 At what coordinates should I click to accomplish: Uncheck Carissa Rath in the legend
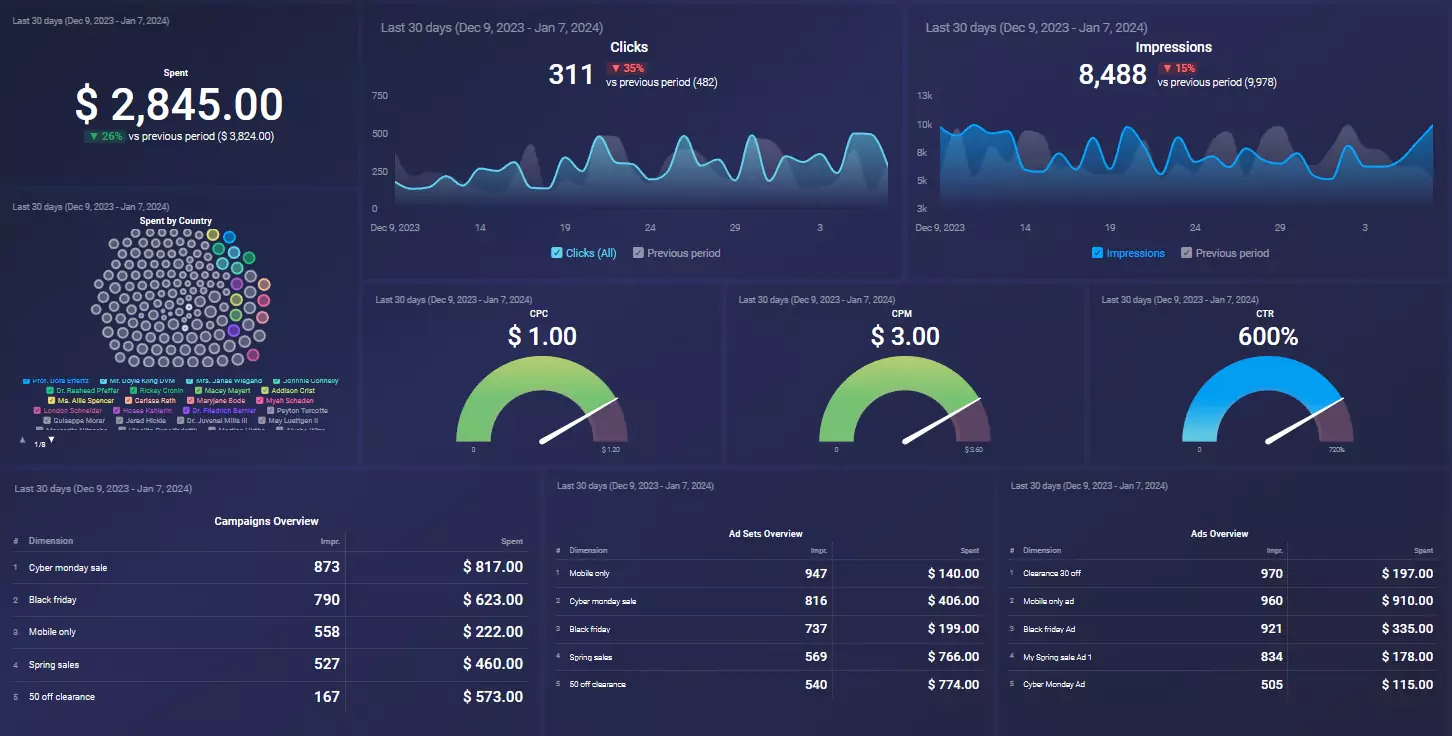[x=128, y=400]
